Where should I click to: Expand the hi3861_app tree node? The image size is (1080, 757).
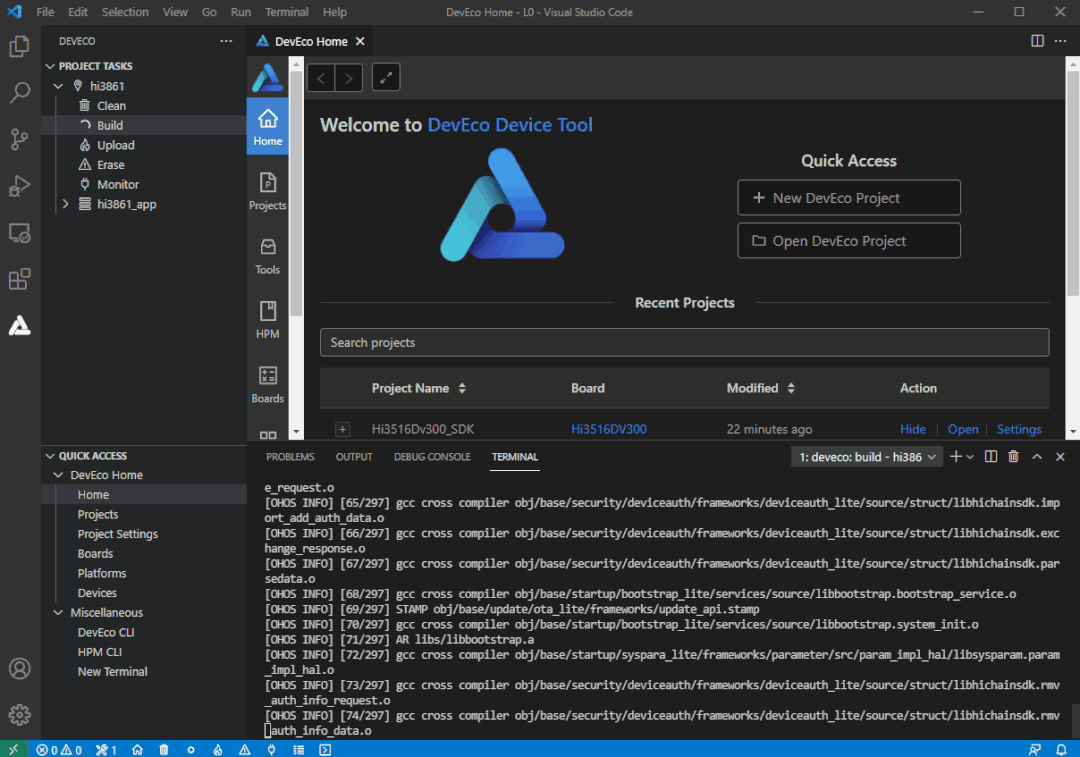[66, 204]
